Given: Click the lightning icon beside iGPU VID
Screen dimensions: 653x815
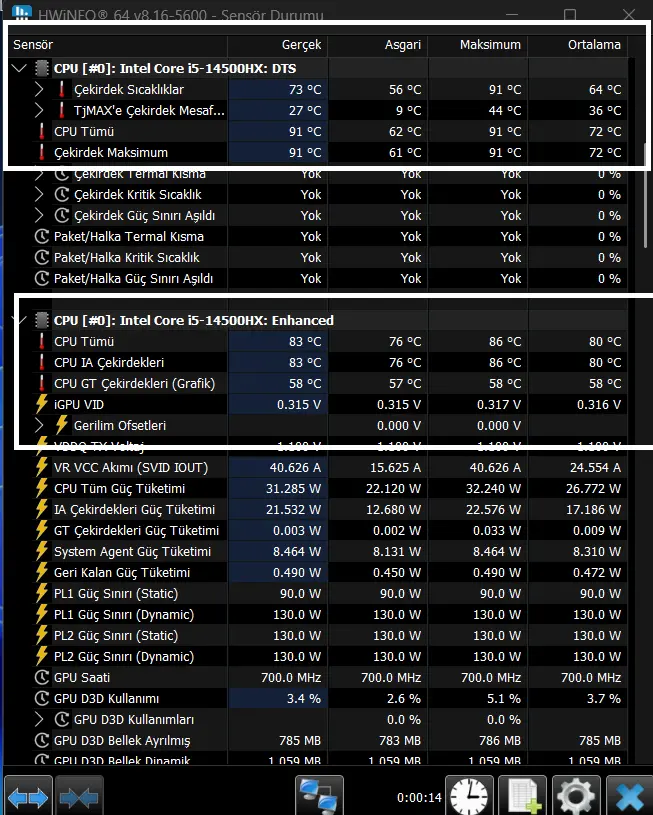Looking at the screenshot, I should point(42,404).
